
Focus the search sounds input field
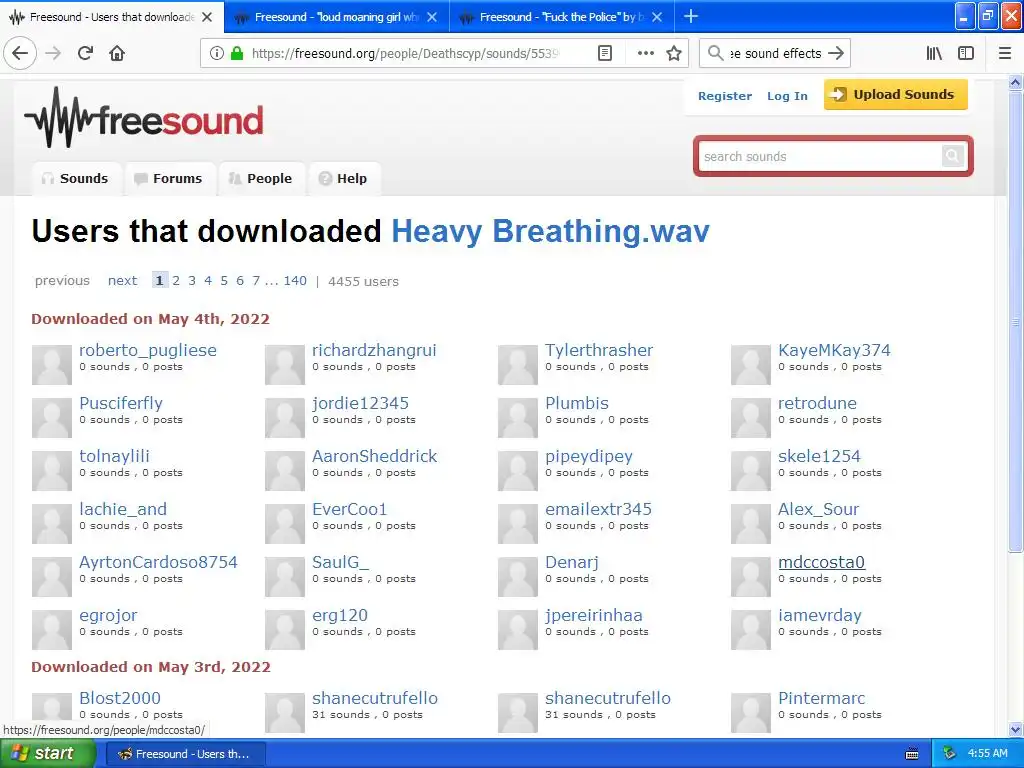coord(820,157)
